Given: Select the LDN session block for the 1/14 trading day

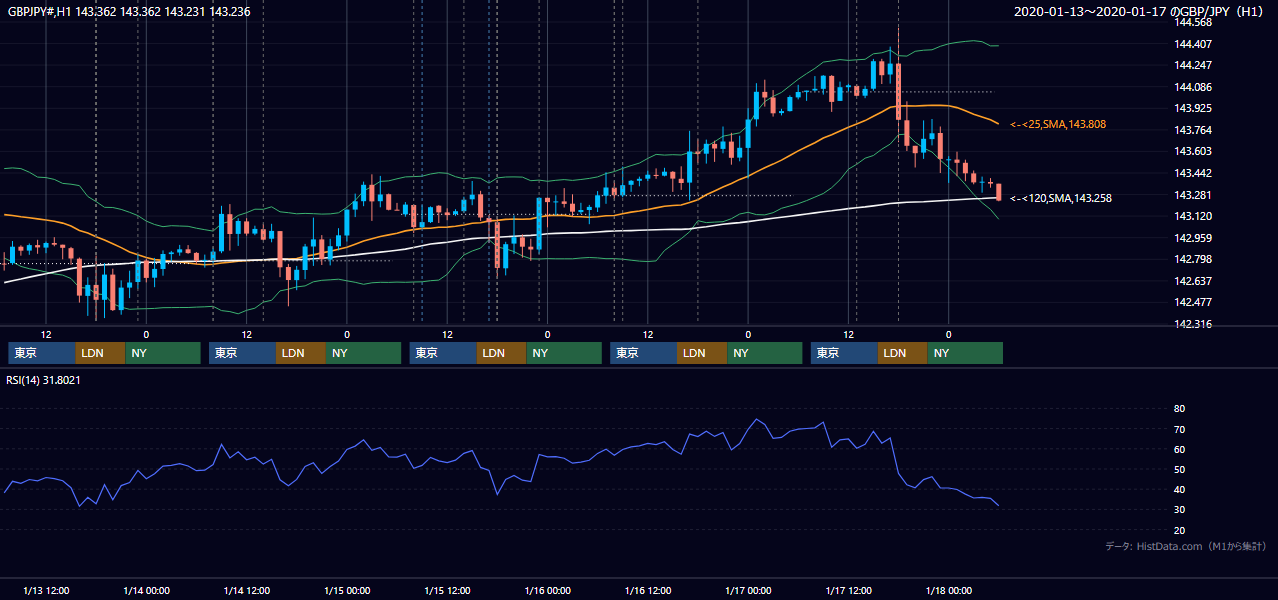Looking at the screenshot, I should [x=301, y=353].
